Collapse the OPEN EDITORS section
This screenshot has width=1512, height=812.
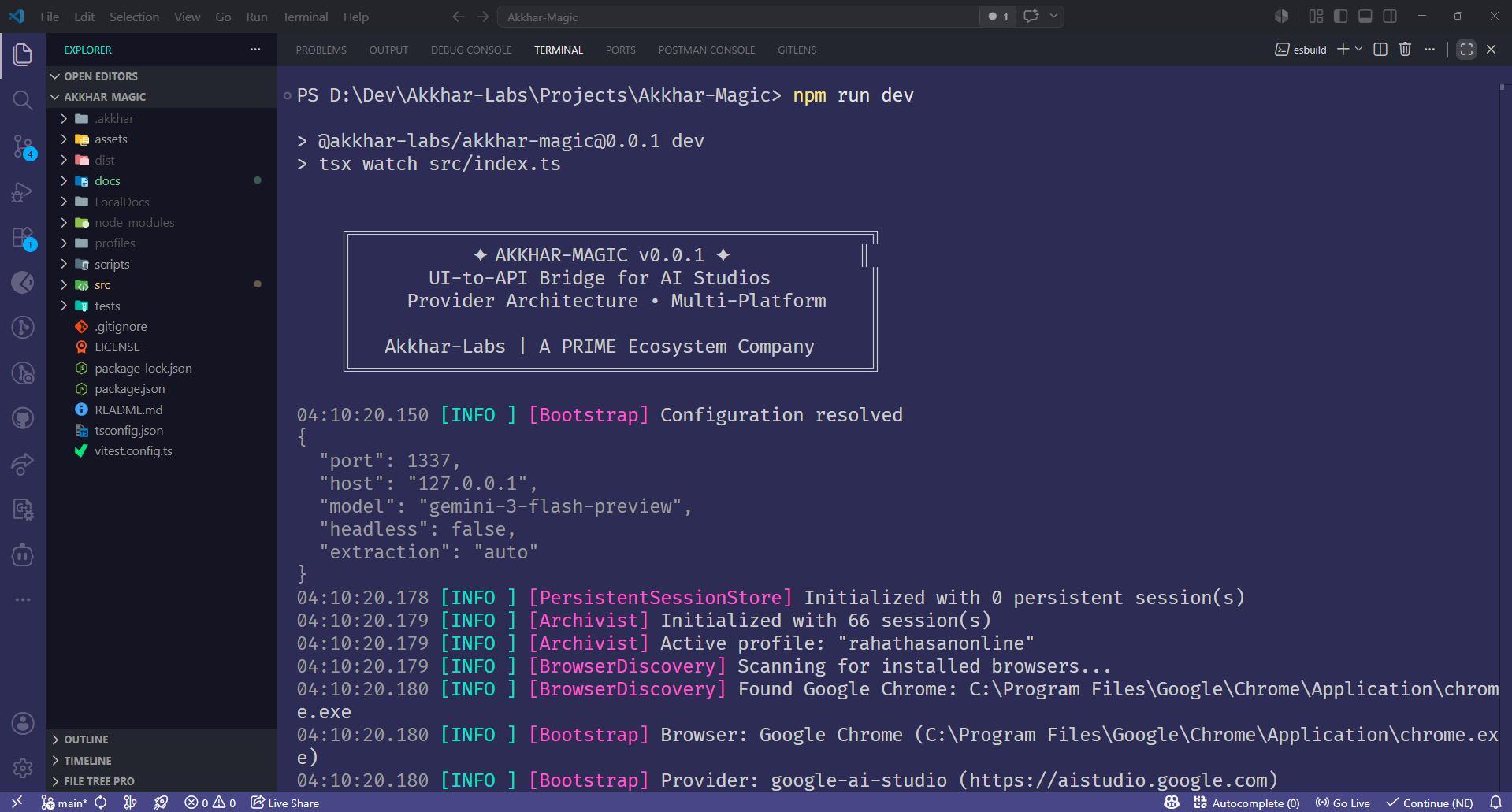pos(162,76)
